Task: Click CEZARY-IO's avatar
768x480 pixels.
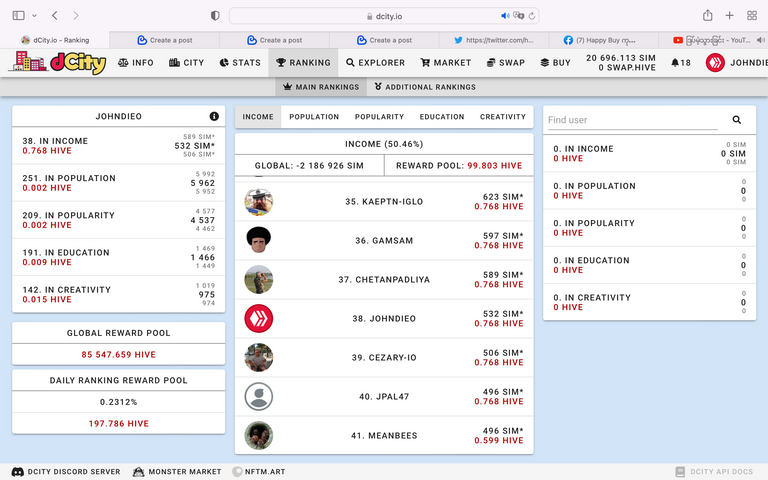Action: (x=259, y=358)
